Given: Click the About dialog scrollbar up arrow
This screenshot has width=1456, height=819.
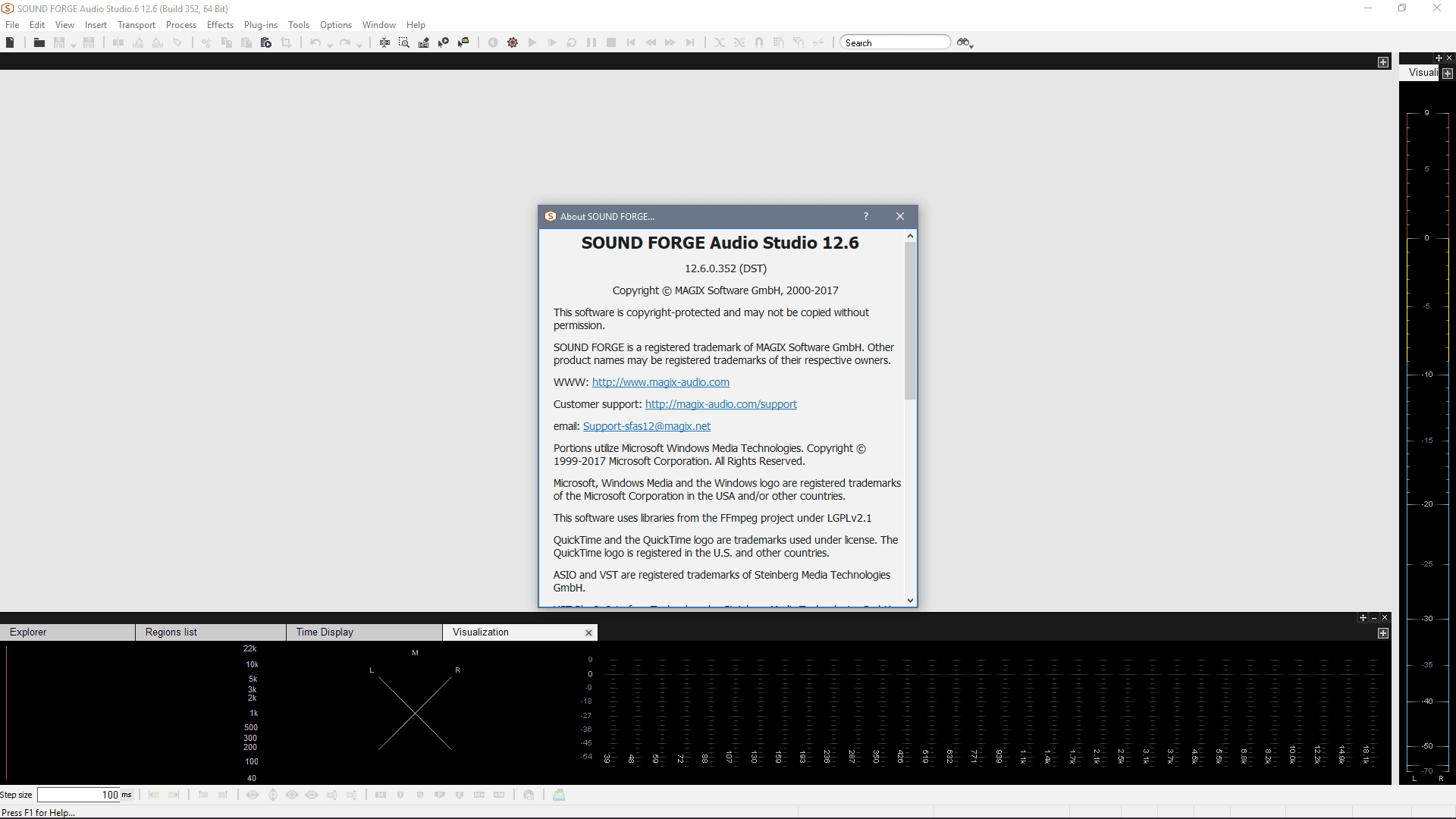Looking at the screenshot, I should (910, 237).
